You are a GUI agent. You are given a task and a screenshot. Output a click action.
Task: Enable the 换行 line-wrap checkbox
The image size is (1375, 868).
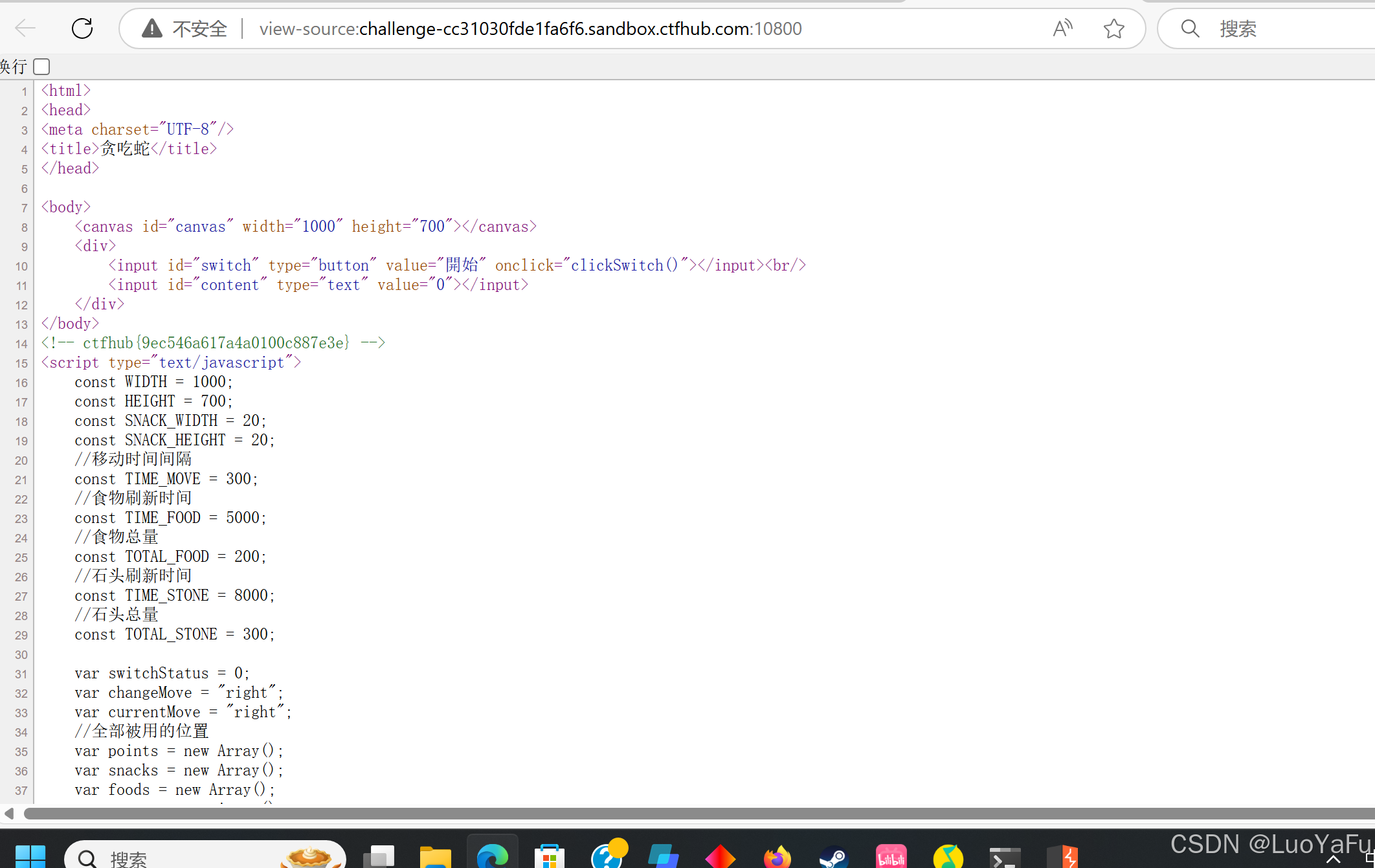tap(41, 66)
